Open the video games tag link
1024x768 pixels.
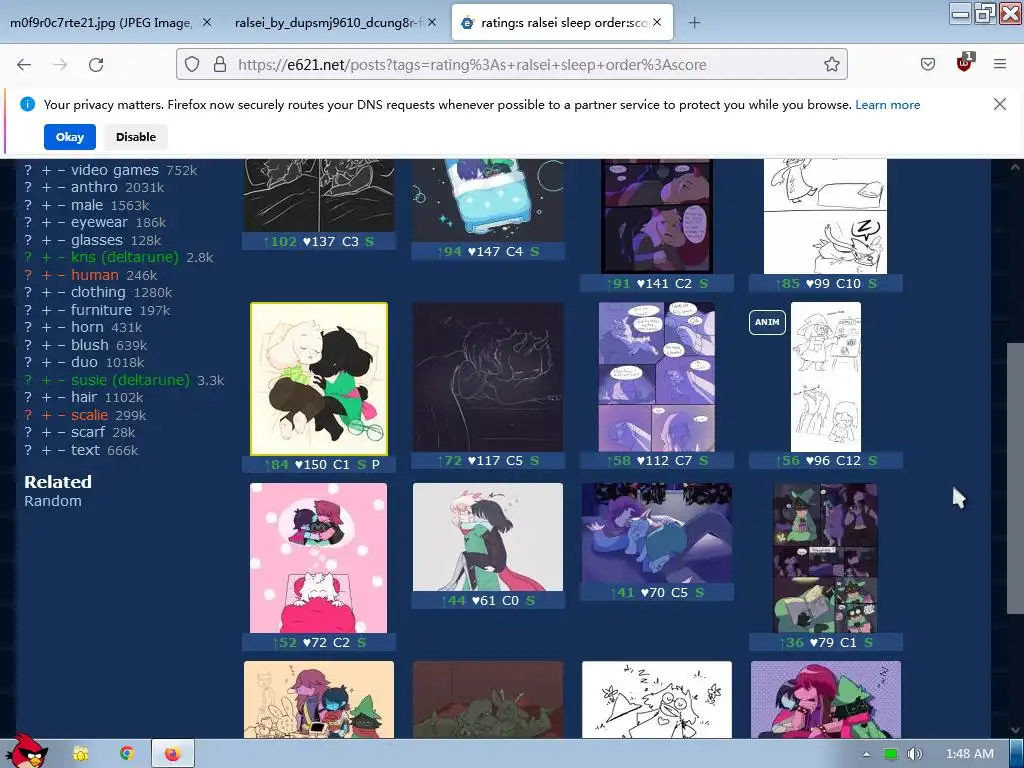point(115,170)
